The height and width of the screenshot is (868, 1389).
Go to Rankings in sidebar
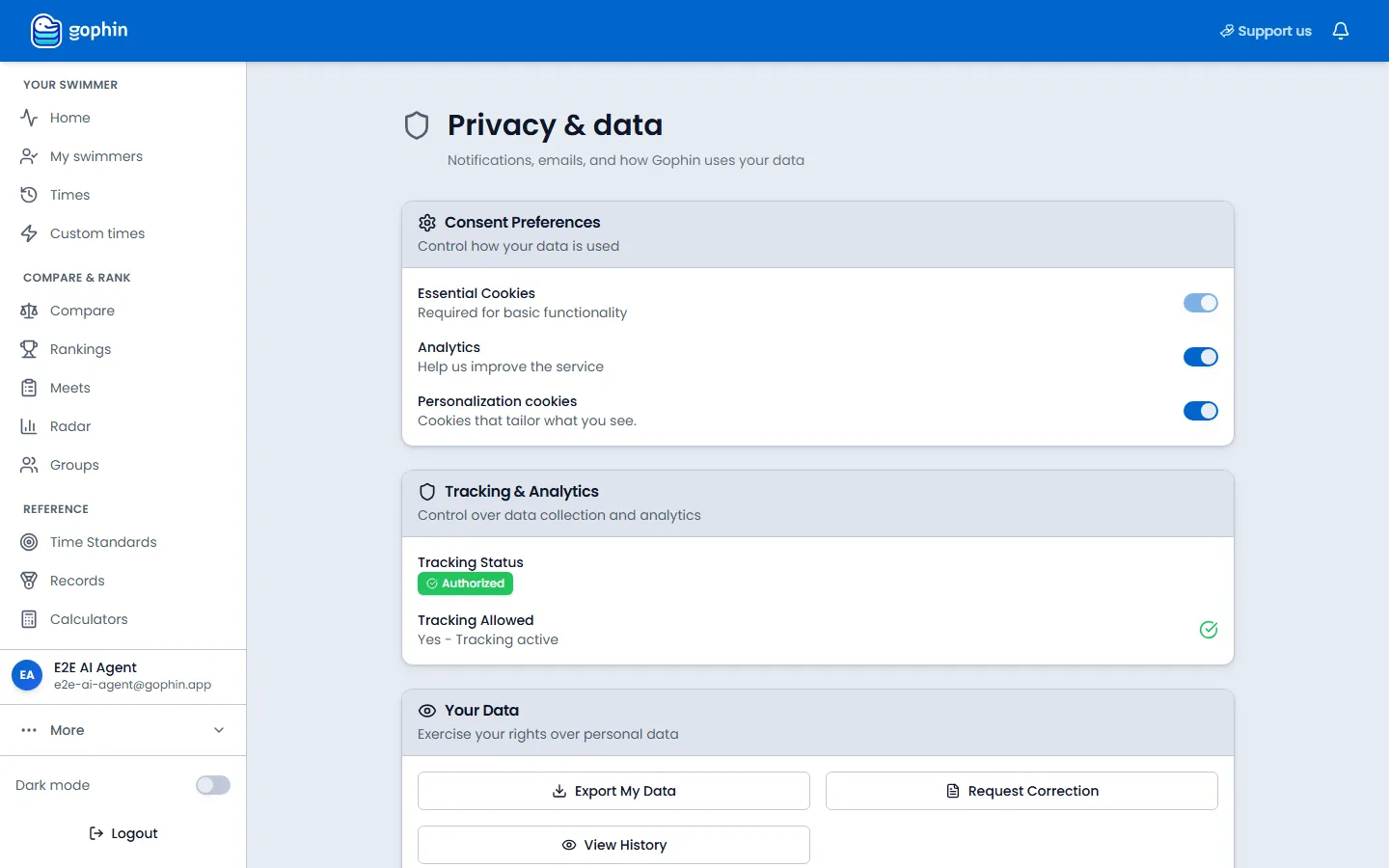pos(123,349)
